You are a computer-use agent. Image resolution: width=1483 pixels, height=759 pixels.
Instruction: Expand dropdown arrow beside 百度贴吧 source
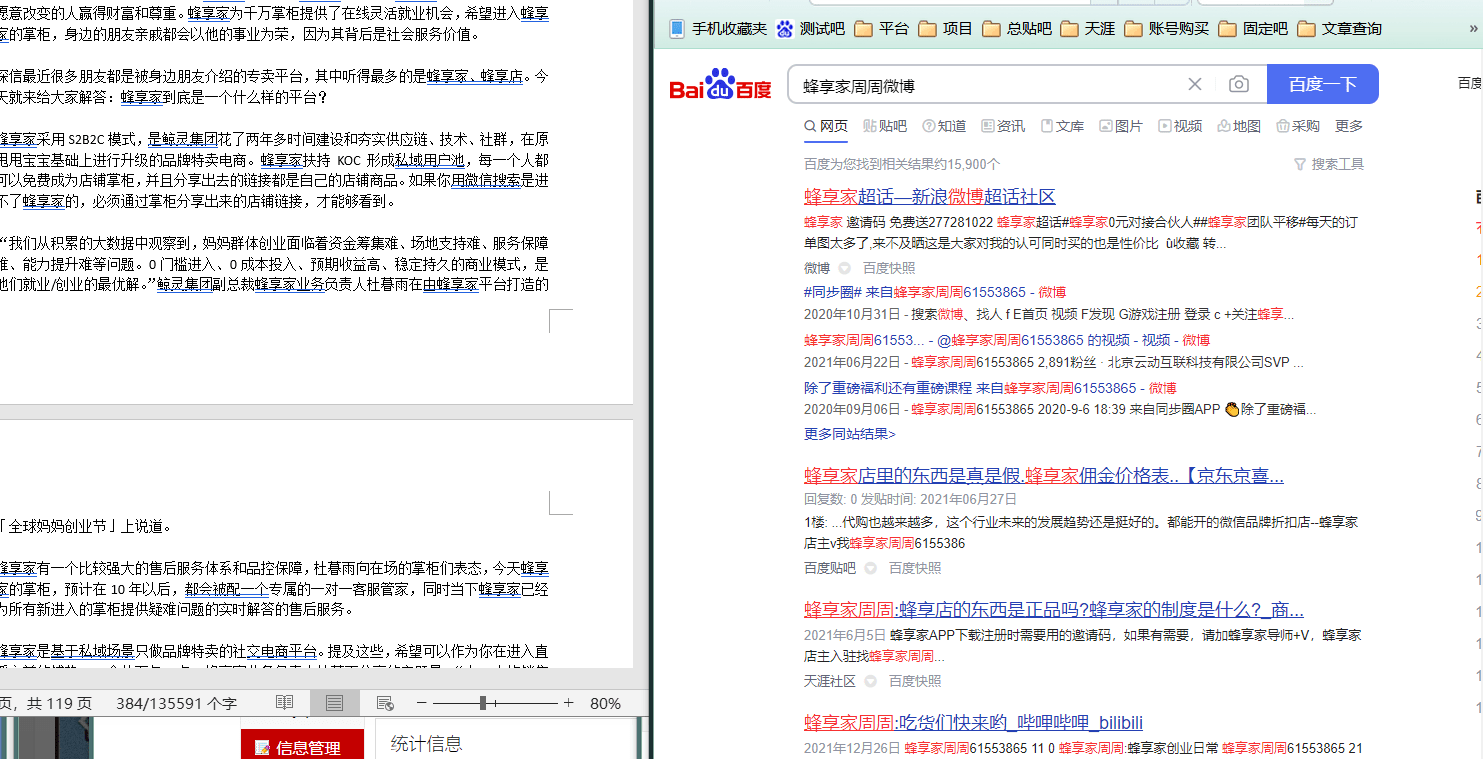coord(870,568)
